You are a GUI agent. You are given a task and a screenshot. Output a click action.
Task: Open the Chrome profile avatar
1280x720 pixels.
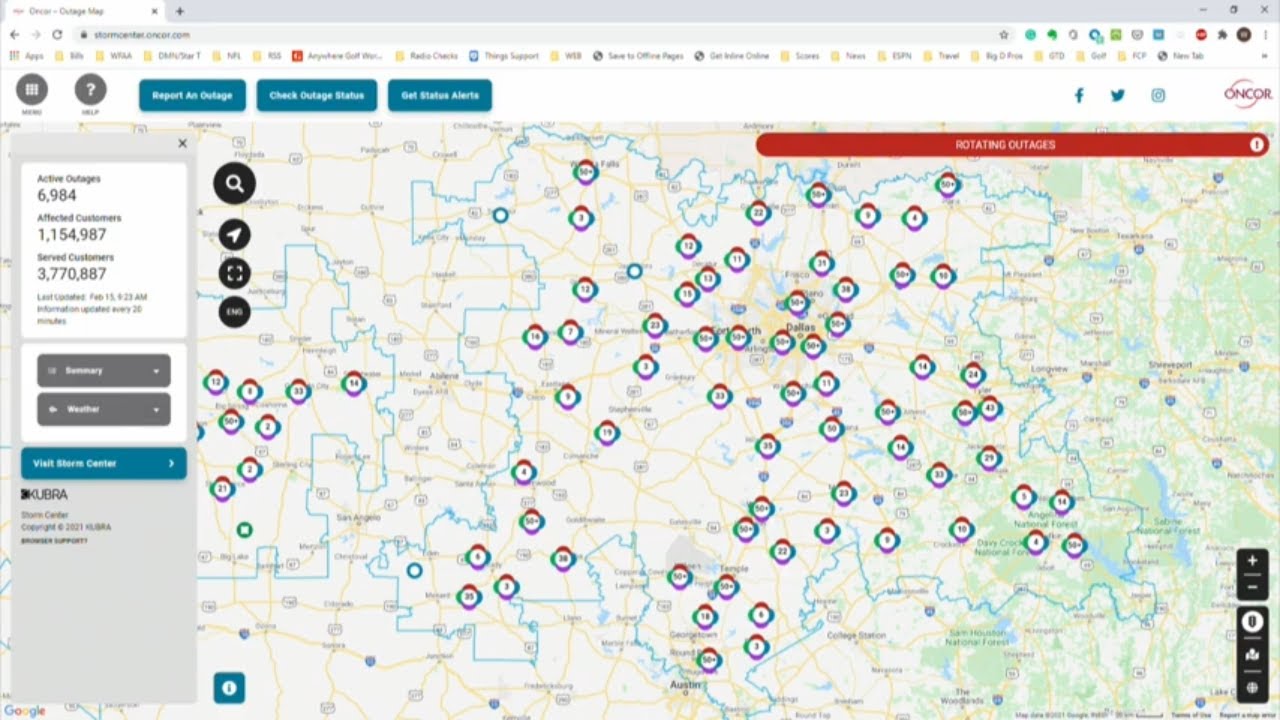1244,34
